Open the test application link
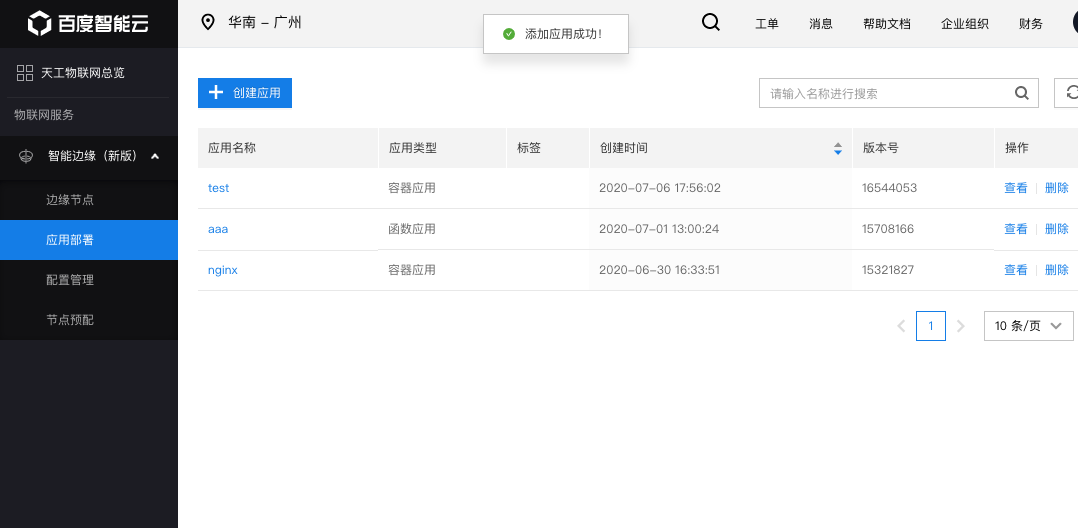The width and height of the screenshot is (1078, 528). click(219, 188)
